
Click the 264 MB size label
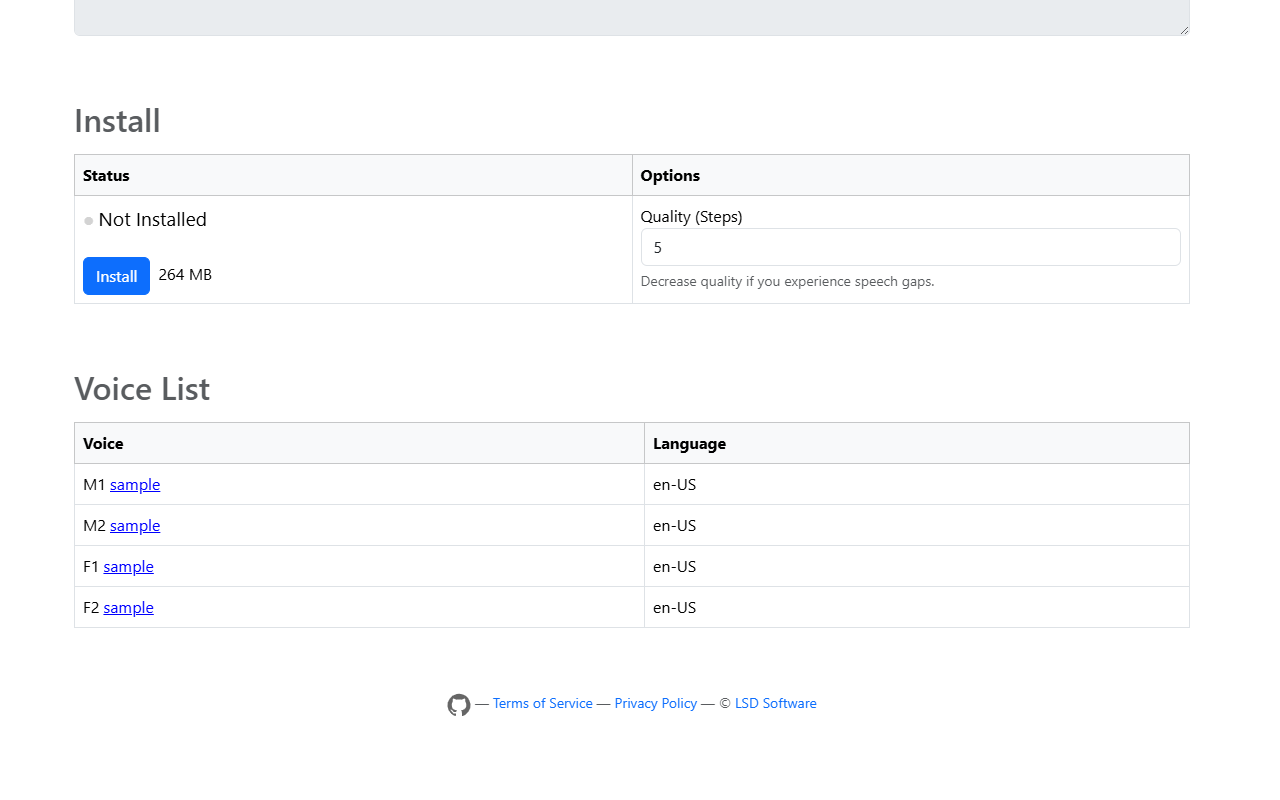tap(185, 274)
